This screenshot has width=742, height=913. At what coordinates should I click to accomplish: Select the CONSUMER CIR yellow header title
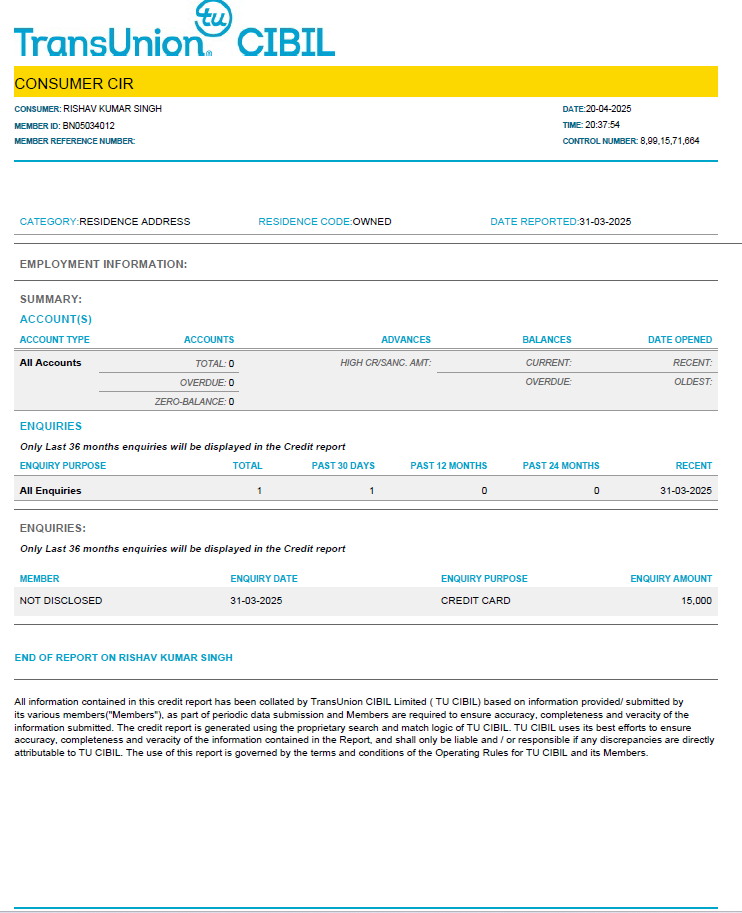[74, 84]
